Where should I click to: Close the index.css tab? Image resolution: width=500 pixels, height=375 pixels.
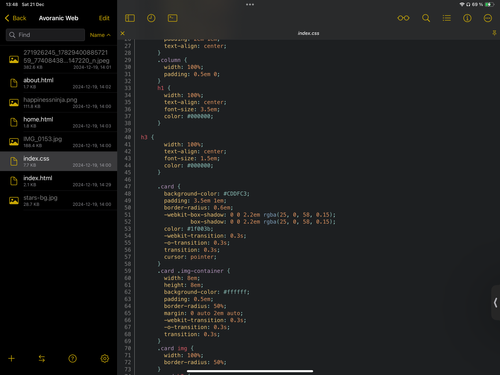pos(122,33)
